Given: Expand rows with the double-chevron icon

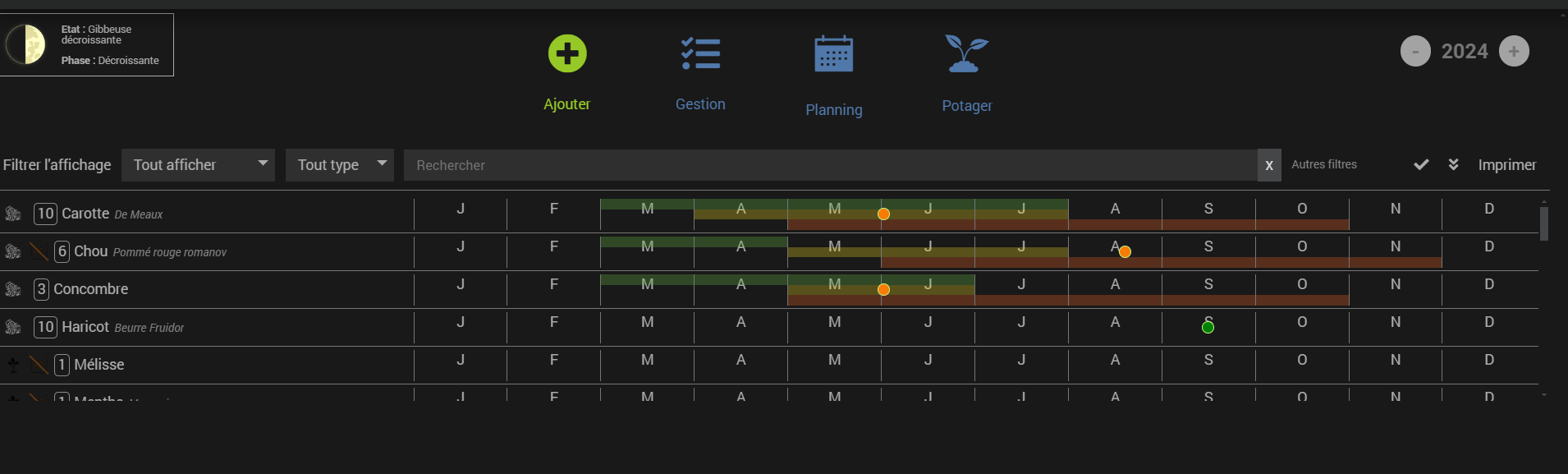Looking at the screenshot, I should 1453,165.
